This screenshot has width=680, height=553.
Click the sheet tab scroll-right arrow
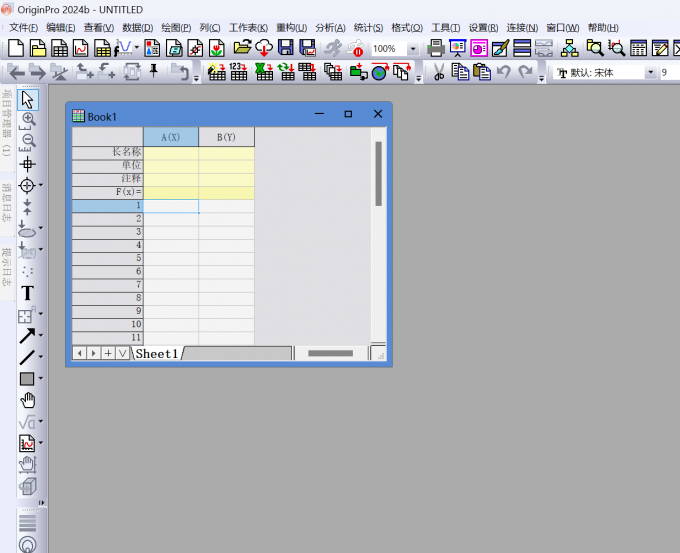click(x=94, y=353)
